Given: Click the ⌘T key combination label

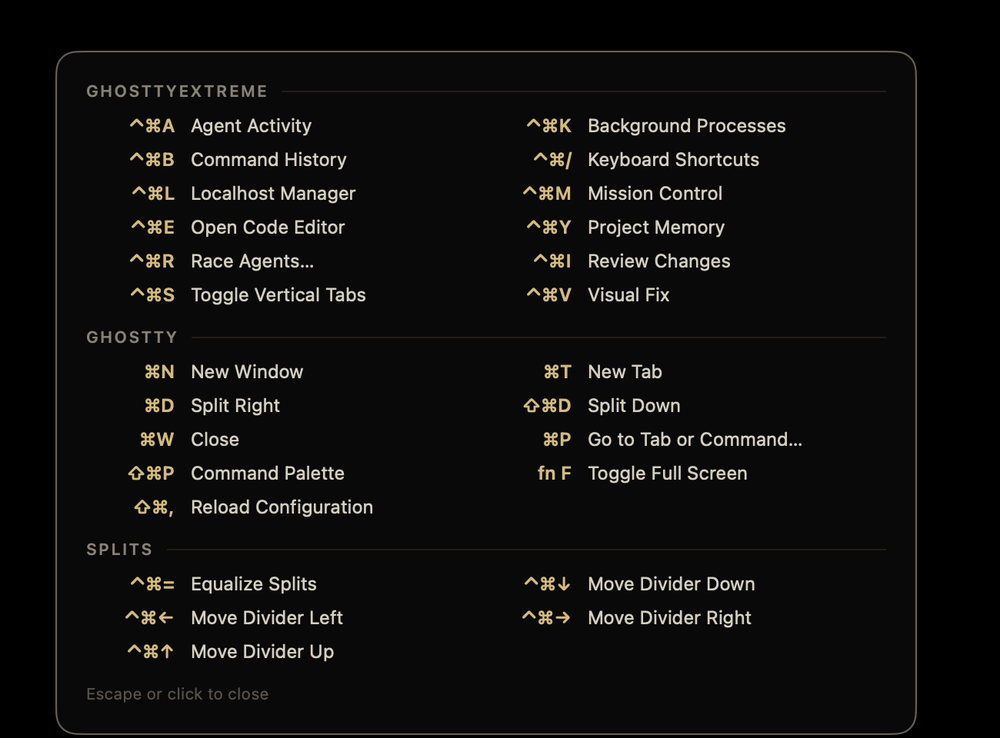Looking at the screenshot, I should (x=557, y=372).
